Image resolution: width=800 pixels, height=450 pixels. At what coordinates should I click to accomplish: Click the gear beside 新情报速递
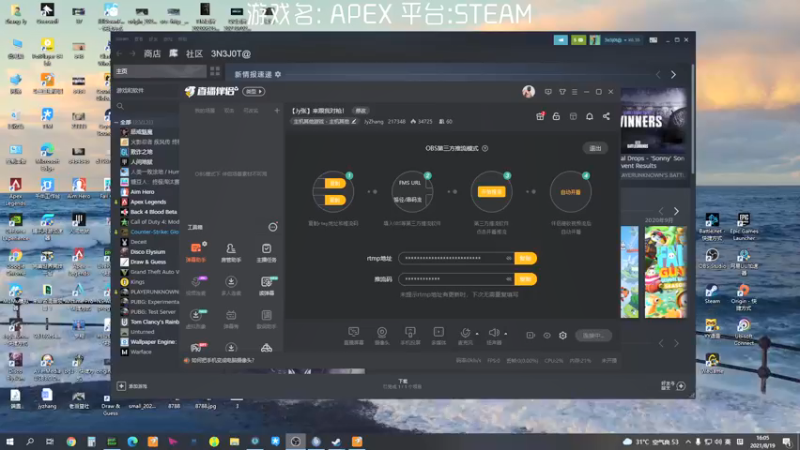tap(278, 74)
